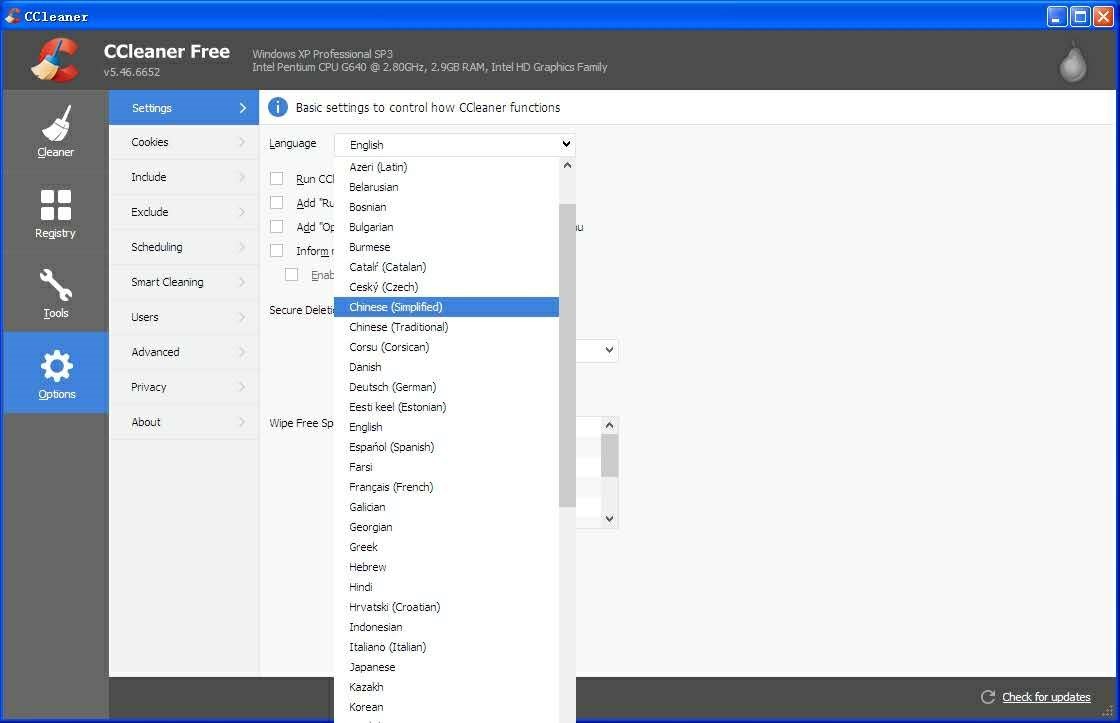Open the Smart Cleaning tab
Image resolution: width=1120 pixels, height=723 pixels.
[184, 282]
